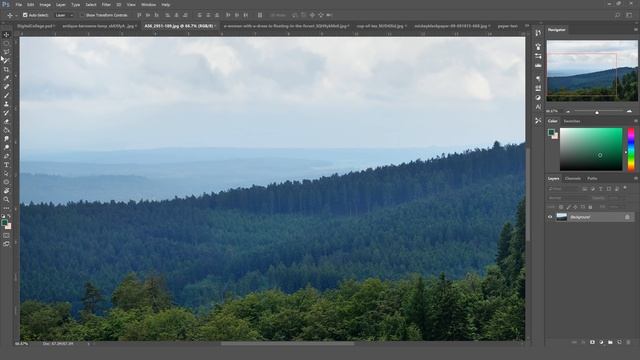
Task: Adjust the Navigator zoom slider
Action: pyautogui.click(x=597, y=111)
